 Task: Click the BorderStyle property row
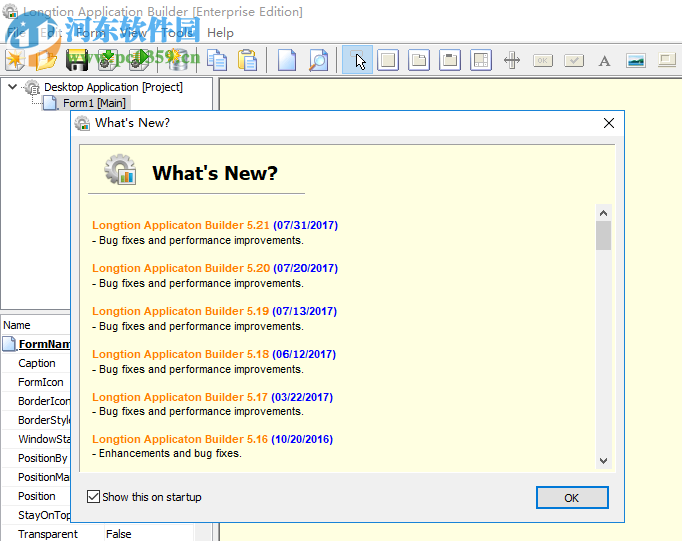tap(37, 420)
